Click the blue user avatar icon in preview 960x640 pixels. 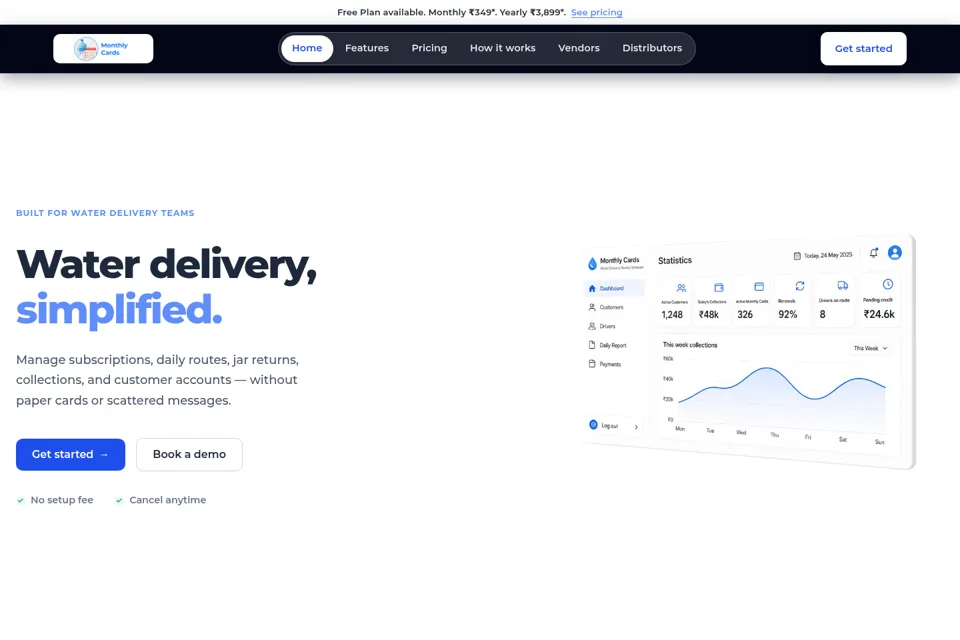[894, 252]
